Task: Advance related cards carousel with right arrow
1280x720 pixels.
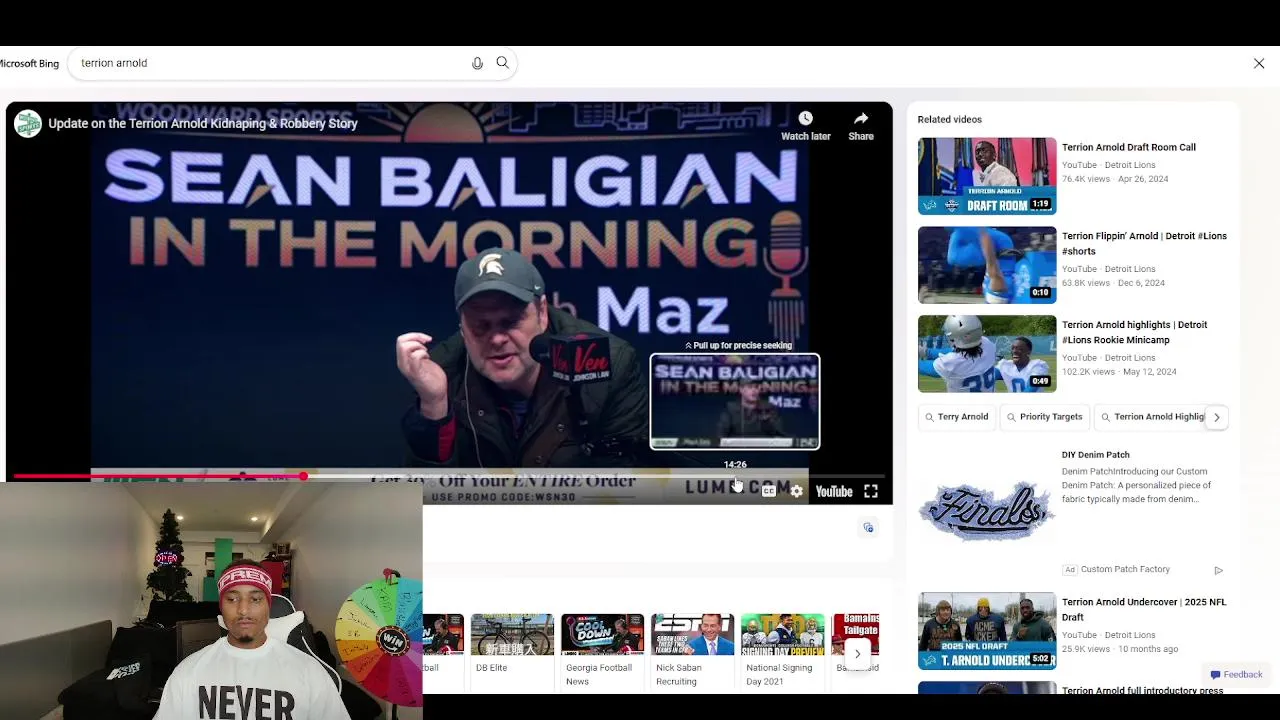Action: click(x=857, y=654)
